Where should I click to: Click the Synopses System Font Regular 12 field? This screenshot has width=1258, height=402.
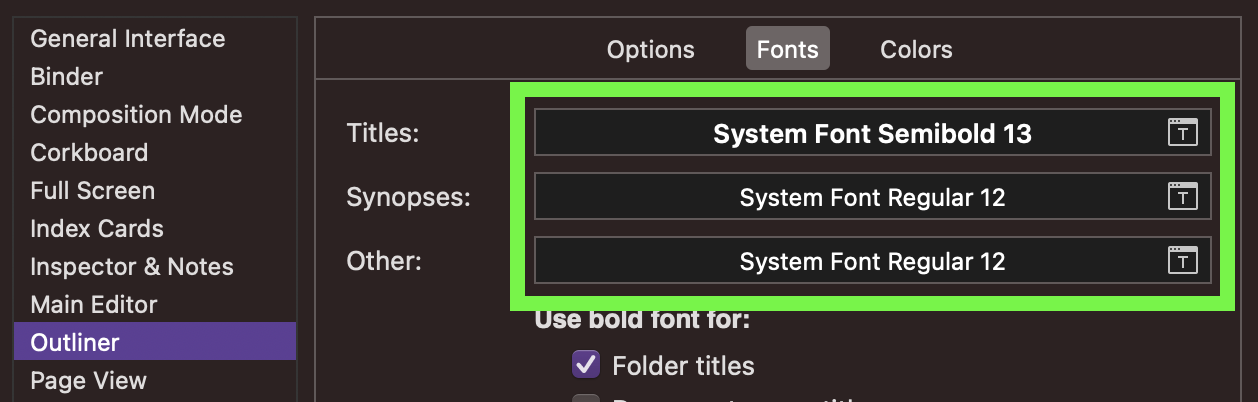tap(873, 197)
